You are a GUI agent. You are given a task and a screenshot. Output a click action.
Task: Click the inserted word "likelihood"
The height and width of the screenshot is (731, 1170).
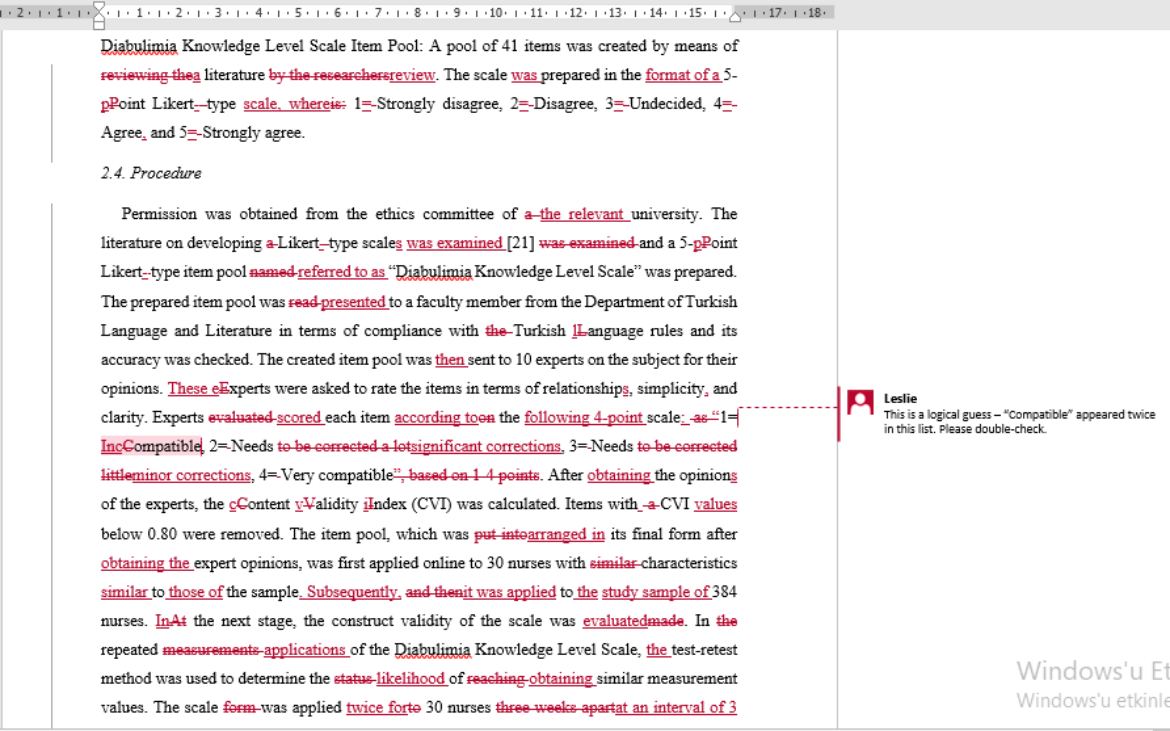click(x=410, y=679)
